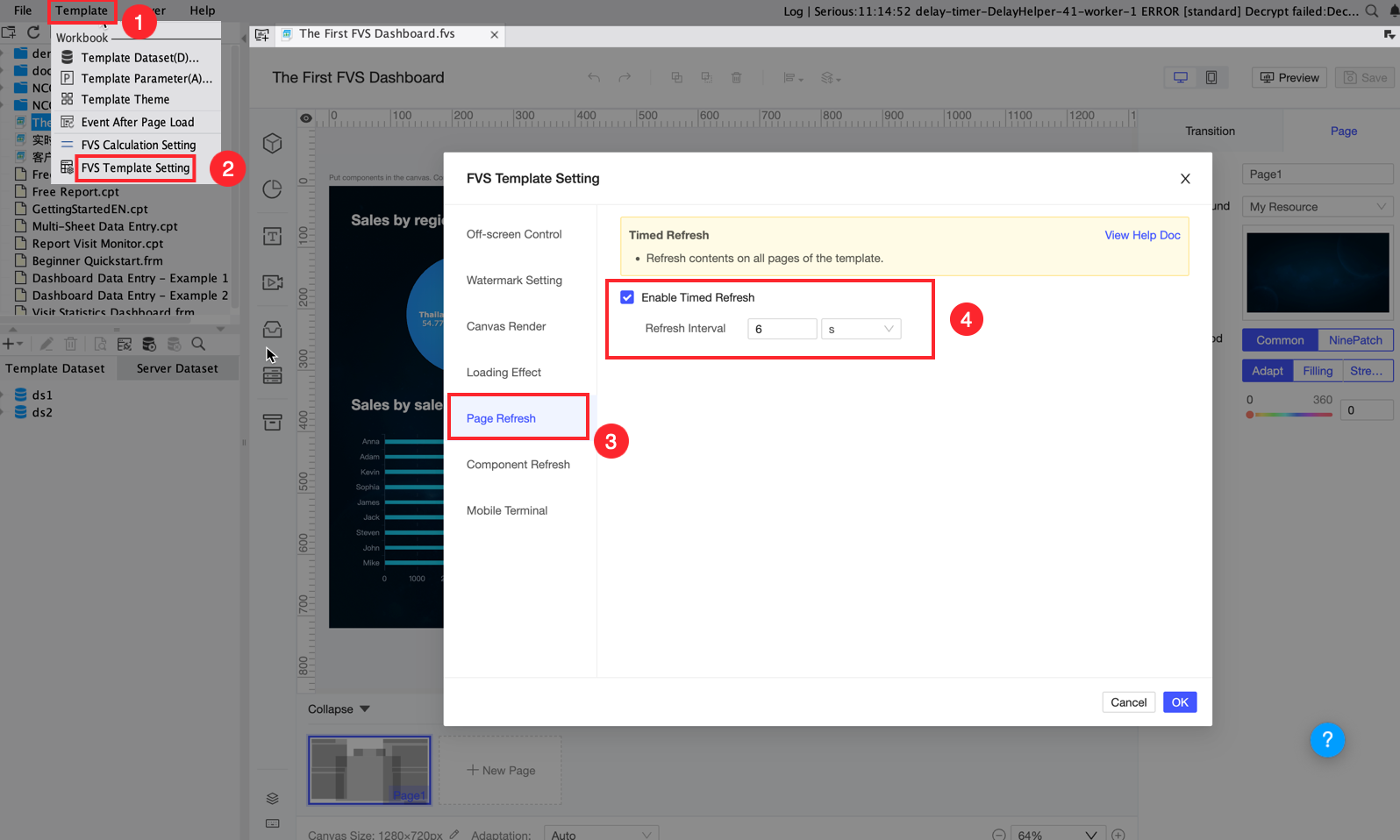The width and height of the screenshot is (1400, 840).
Task: Open the 64% zoom level dropdown
Action: (x=1057, y=835)
